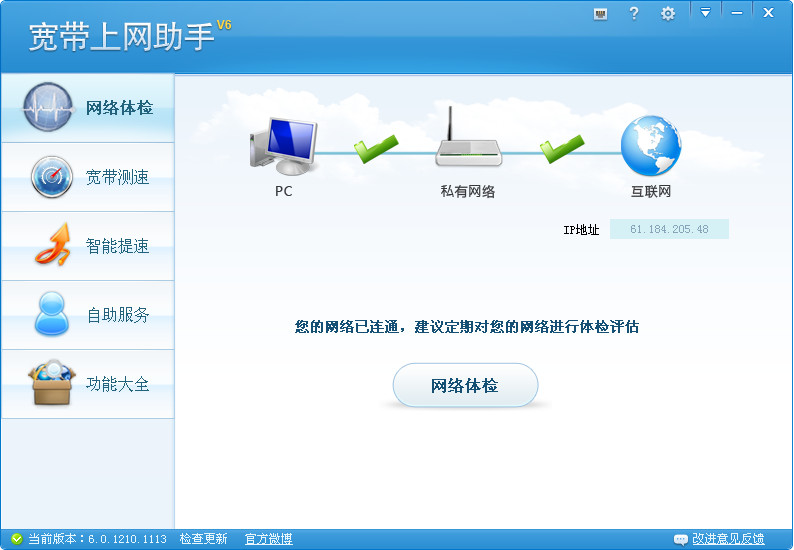The image size is (794, 550).
Task: Start the 网络体检 checkup button
Action: (465, 385)
